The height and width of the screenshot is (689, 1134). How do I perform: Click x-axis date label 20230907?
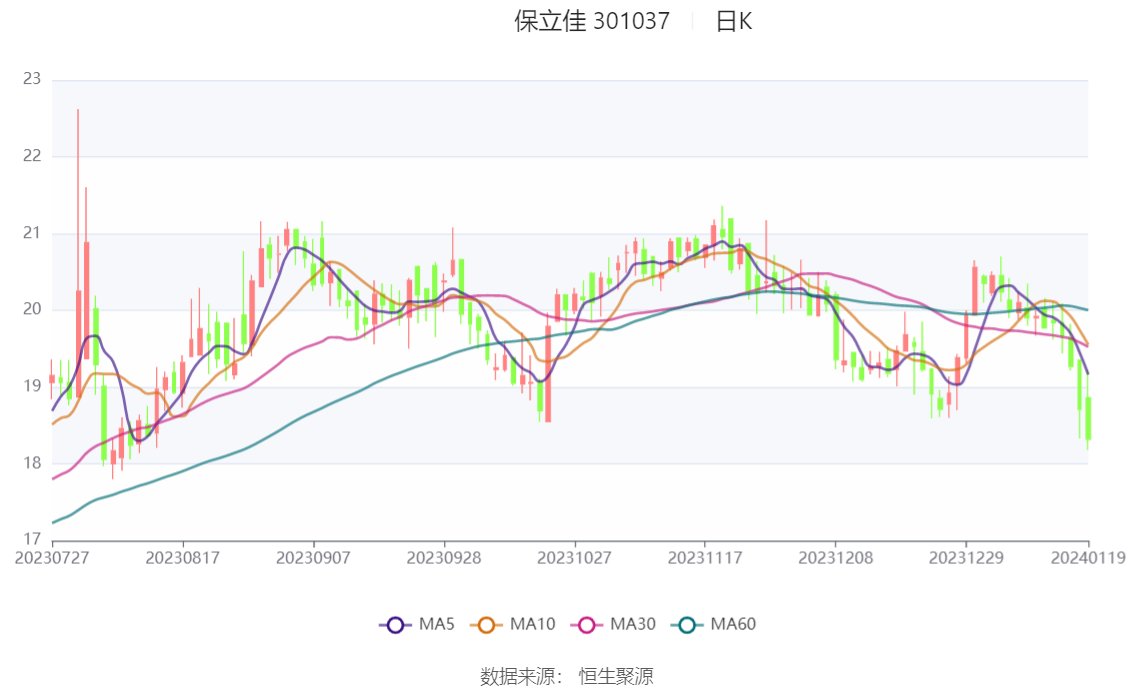tap(313, 558)
